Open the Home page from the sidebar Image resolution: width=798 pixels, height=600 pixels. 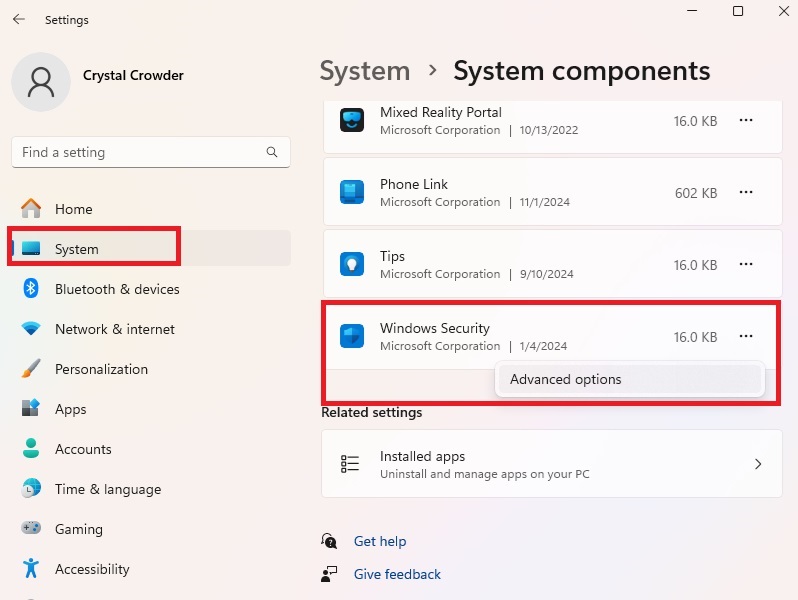(x=151, y=209)
